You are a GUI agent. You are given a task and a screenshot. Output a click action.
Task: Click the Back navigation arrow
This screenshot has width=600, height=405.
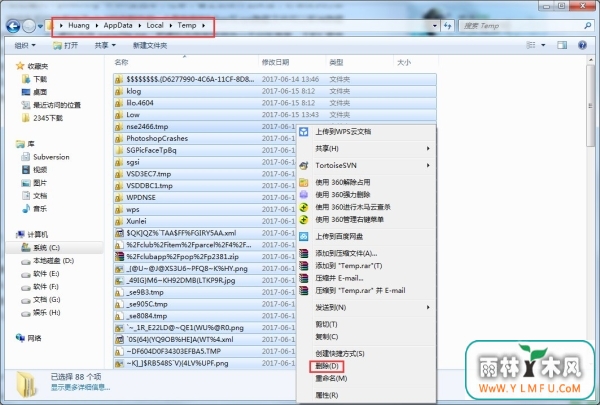13,26
